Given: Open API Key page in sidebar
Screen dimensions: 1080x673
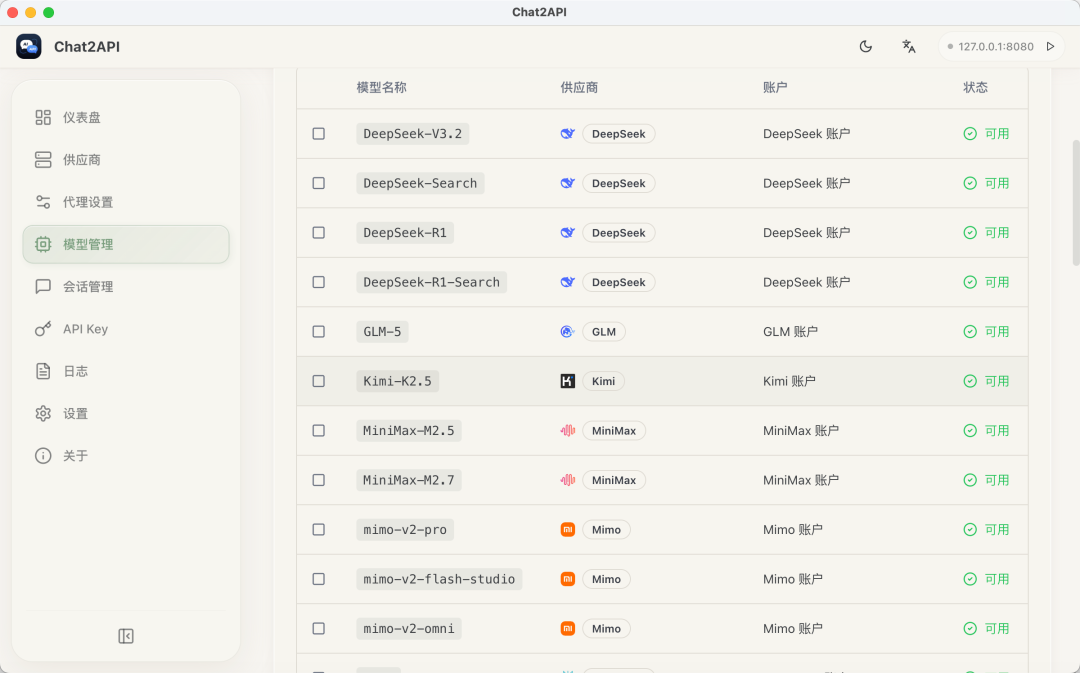Looking at the screenshot, I should tap(126, 329).
